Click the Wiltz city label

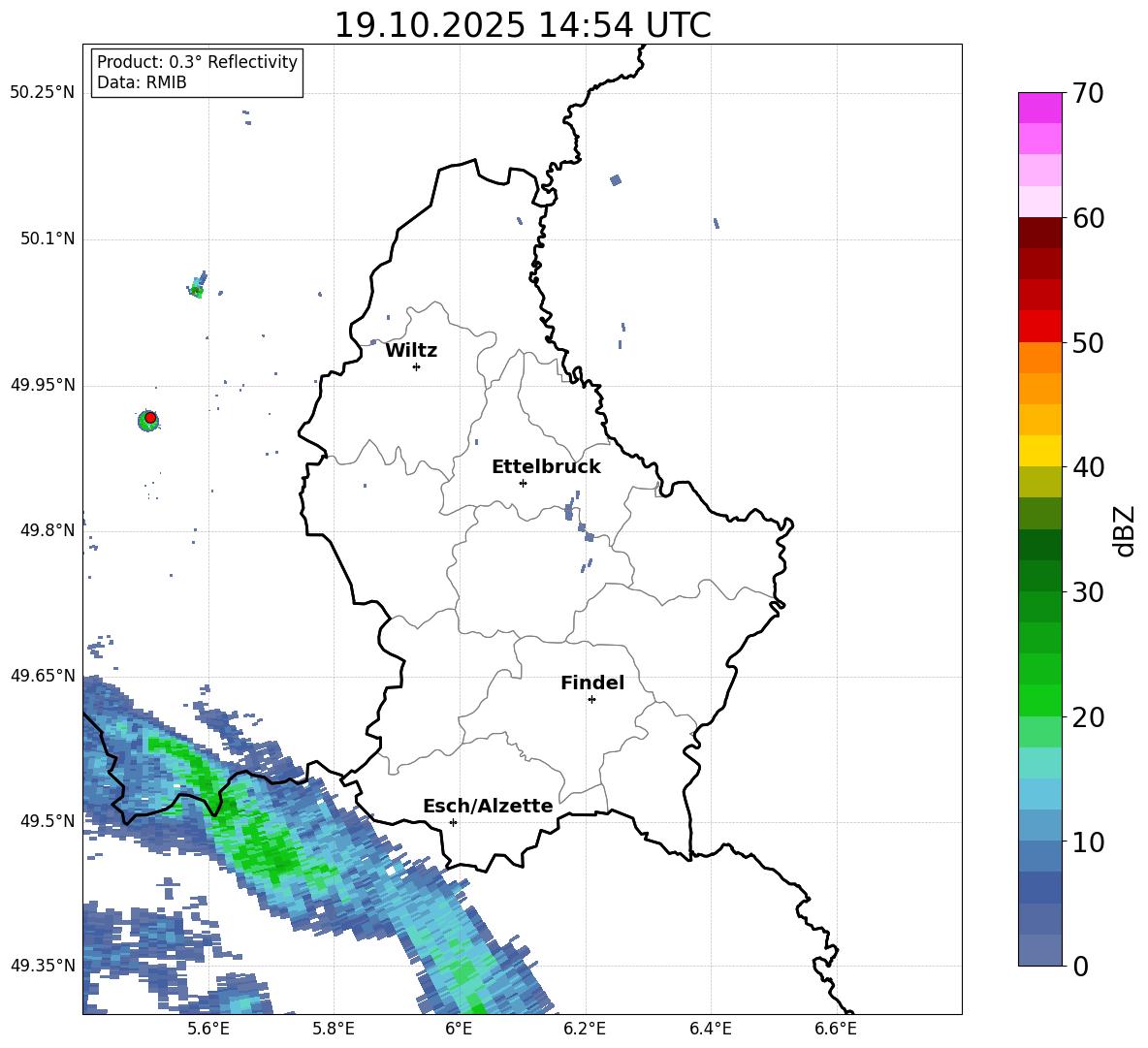411,351
